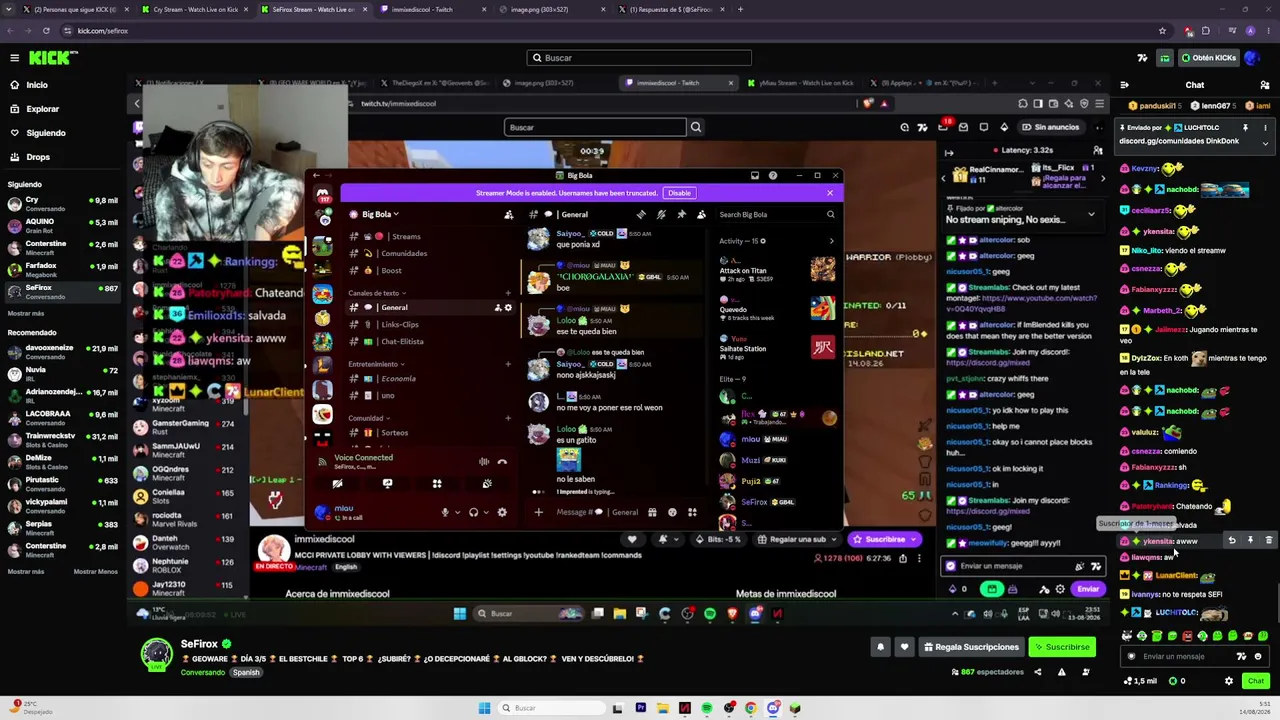Screen dimensions: 1280x720
Task: Open Conterstine's Minecraft stream in Siguiendo
Action: click(62, 247)
